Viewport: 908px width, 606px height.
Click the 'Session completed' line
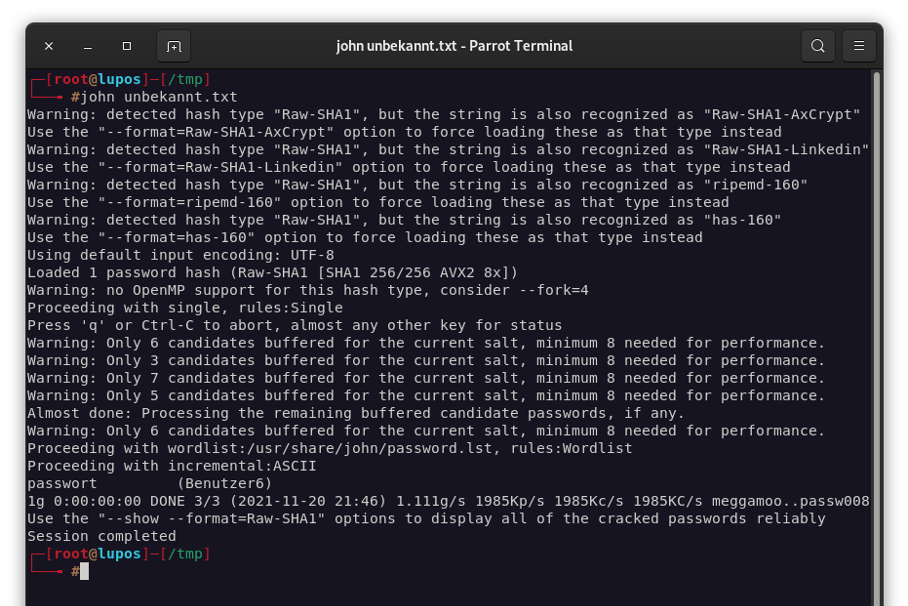101,536
